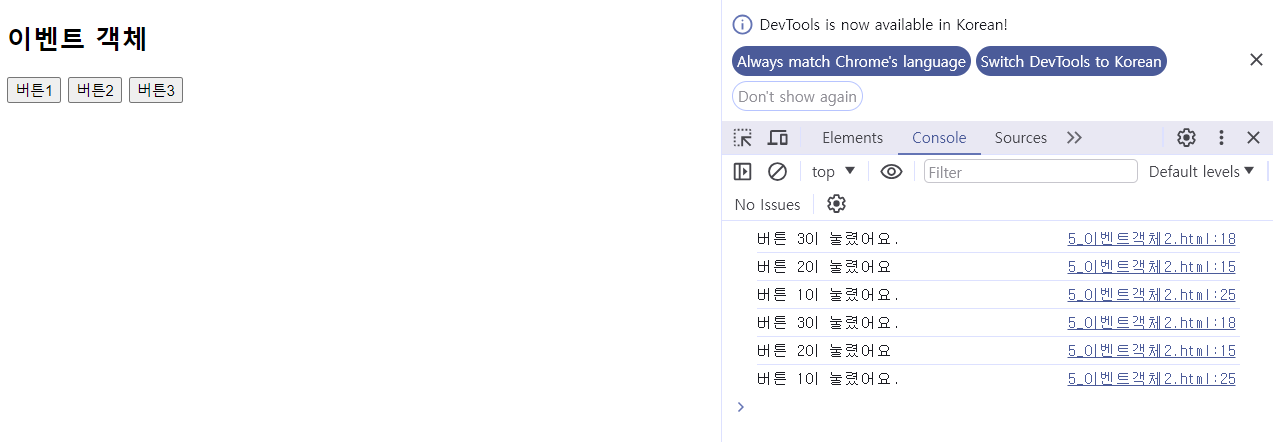The width and height of the screenshot is (1273, 442).
Task: Open the Default levels dropdown
Action: click(1201, 172)
